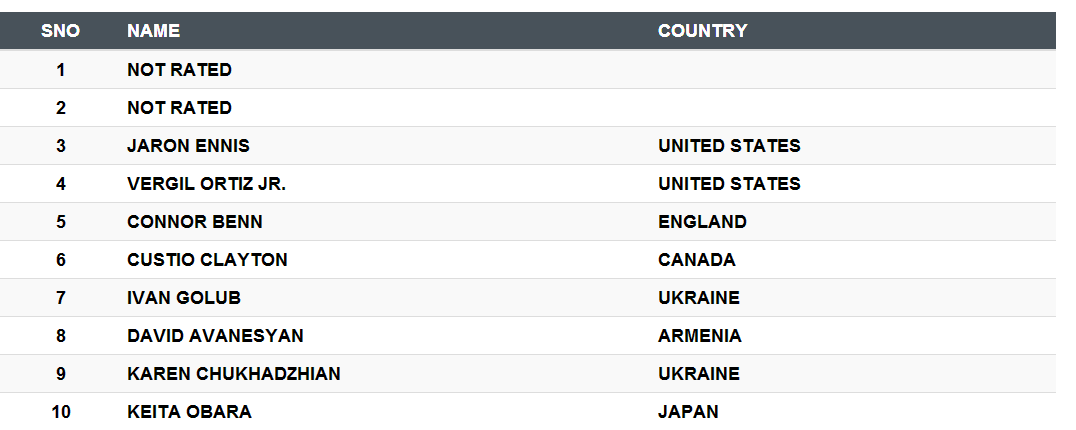Screen dimensions: 1076x430
Task: Select the Jaron Ennis name cell
Action: [x=189, y=146]
